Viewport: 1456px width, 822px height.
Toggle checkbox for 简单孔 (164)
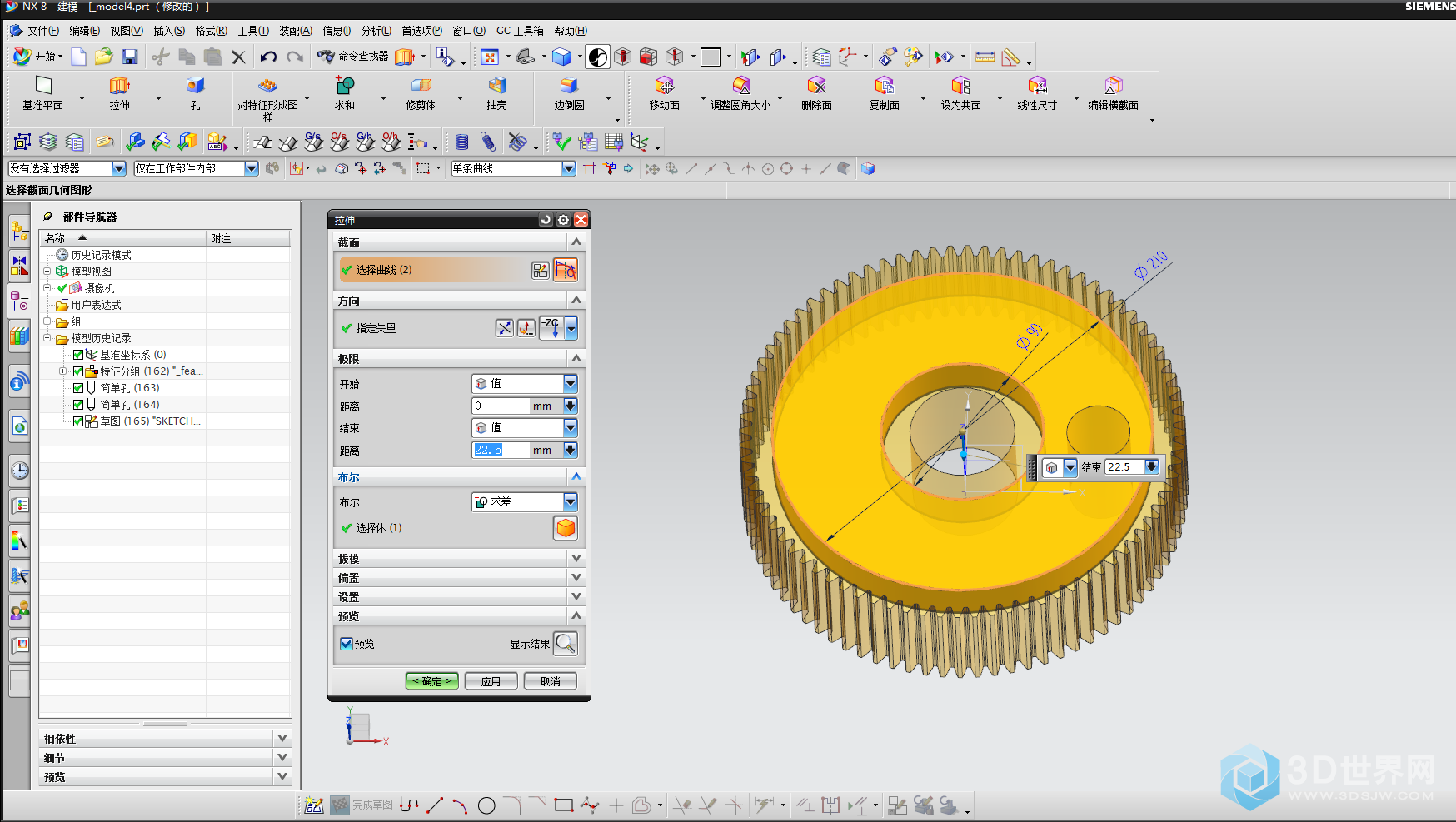click(x=78, y=405)
